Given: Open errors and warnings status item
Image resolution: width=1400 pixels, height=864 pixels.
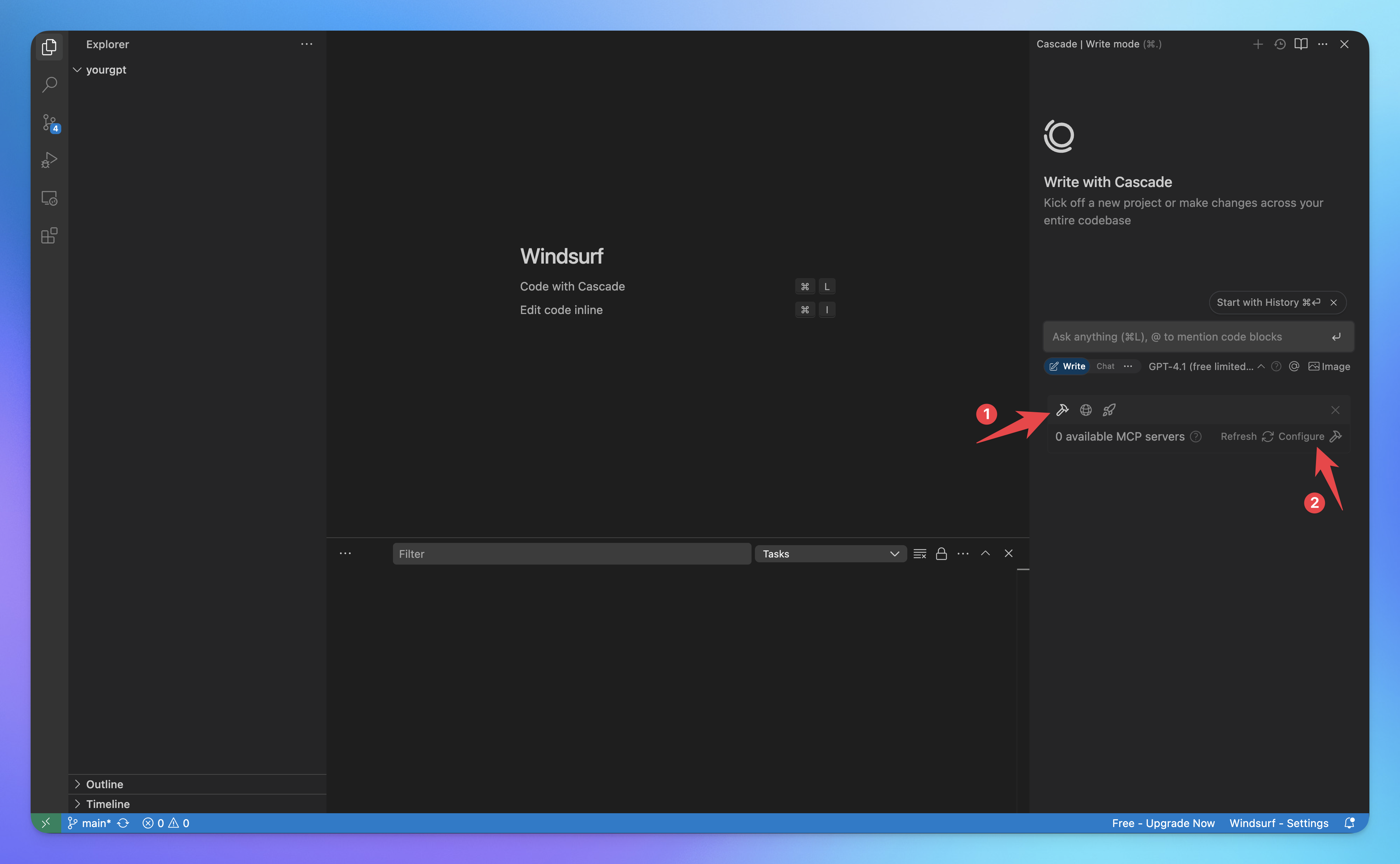Looking at the screenshot, I should click(x=166, y=823).
